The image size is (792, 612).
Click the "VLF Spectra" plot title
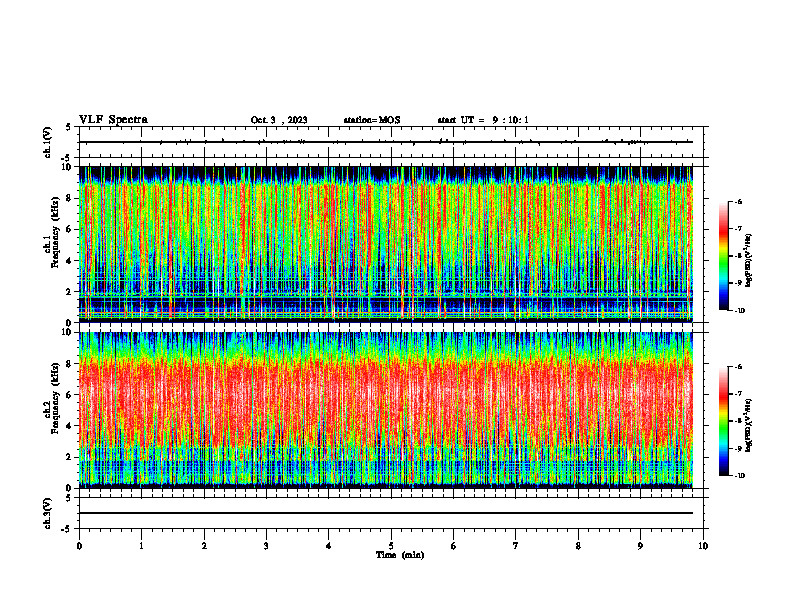point(113,120)
